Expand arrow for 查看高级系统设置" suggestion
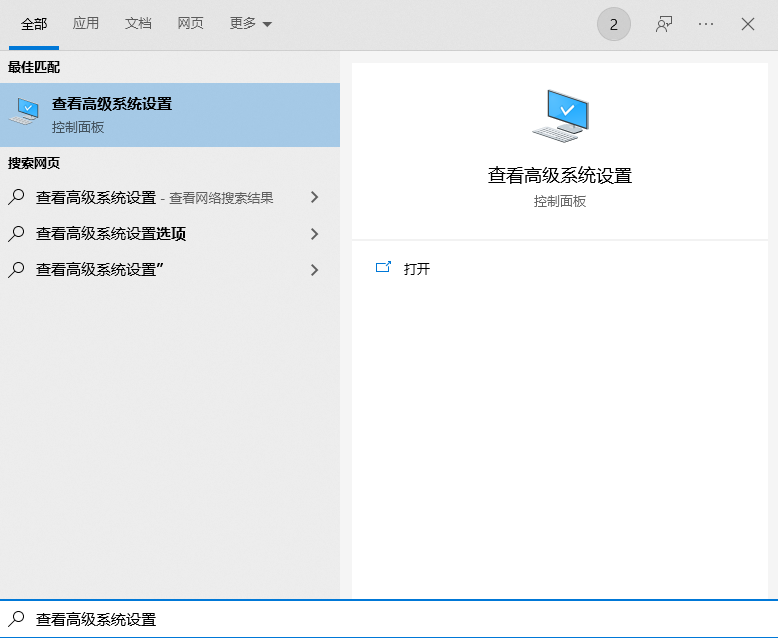The image size is (778, 638). tap(314, 270)
